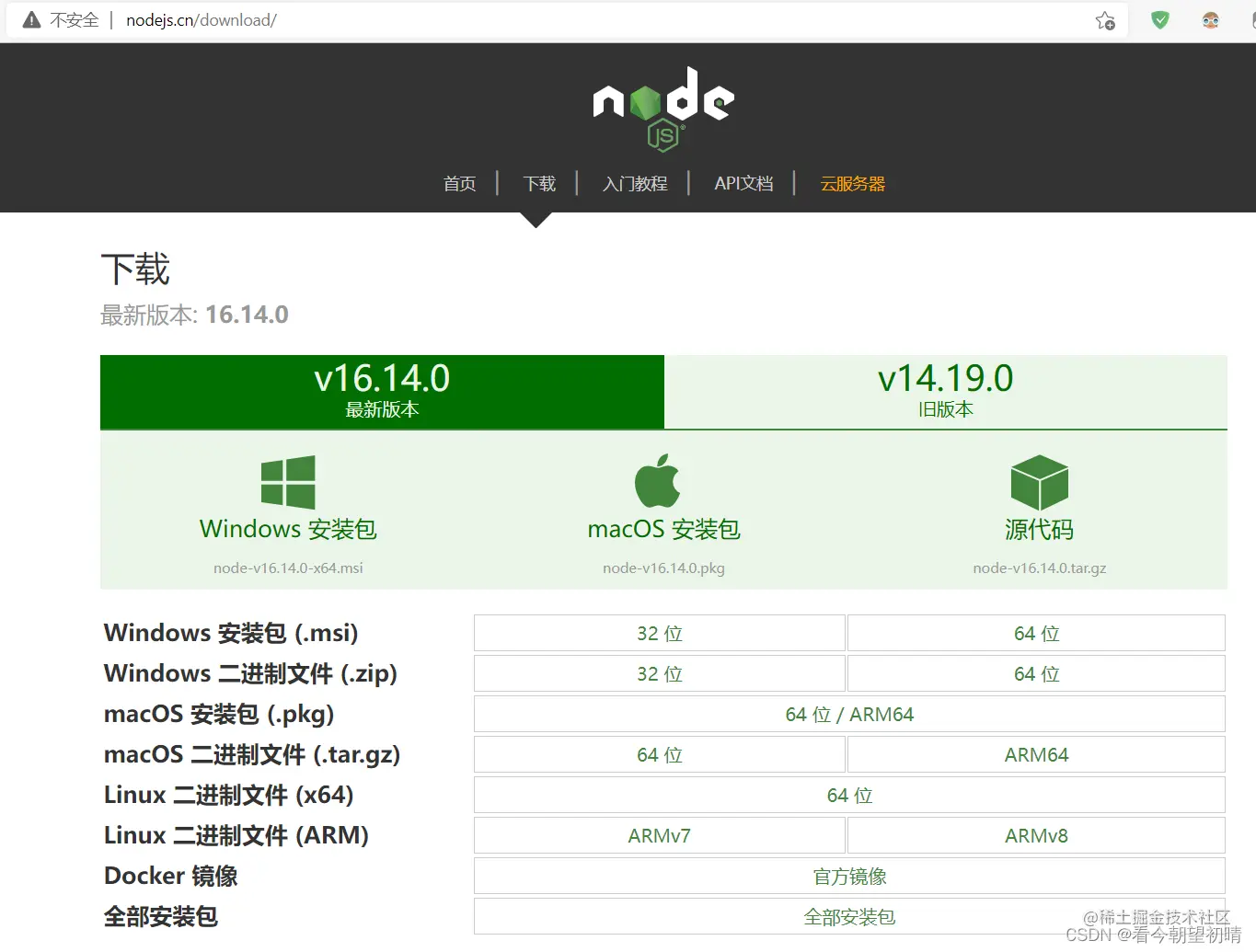Open the 下载 navigation item

(x=539, y=183)
